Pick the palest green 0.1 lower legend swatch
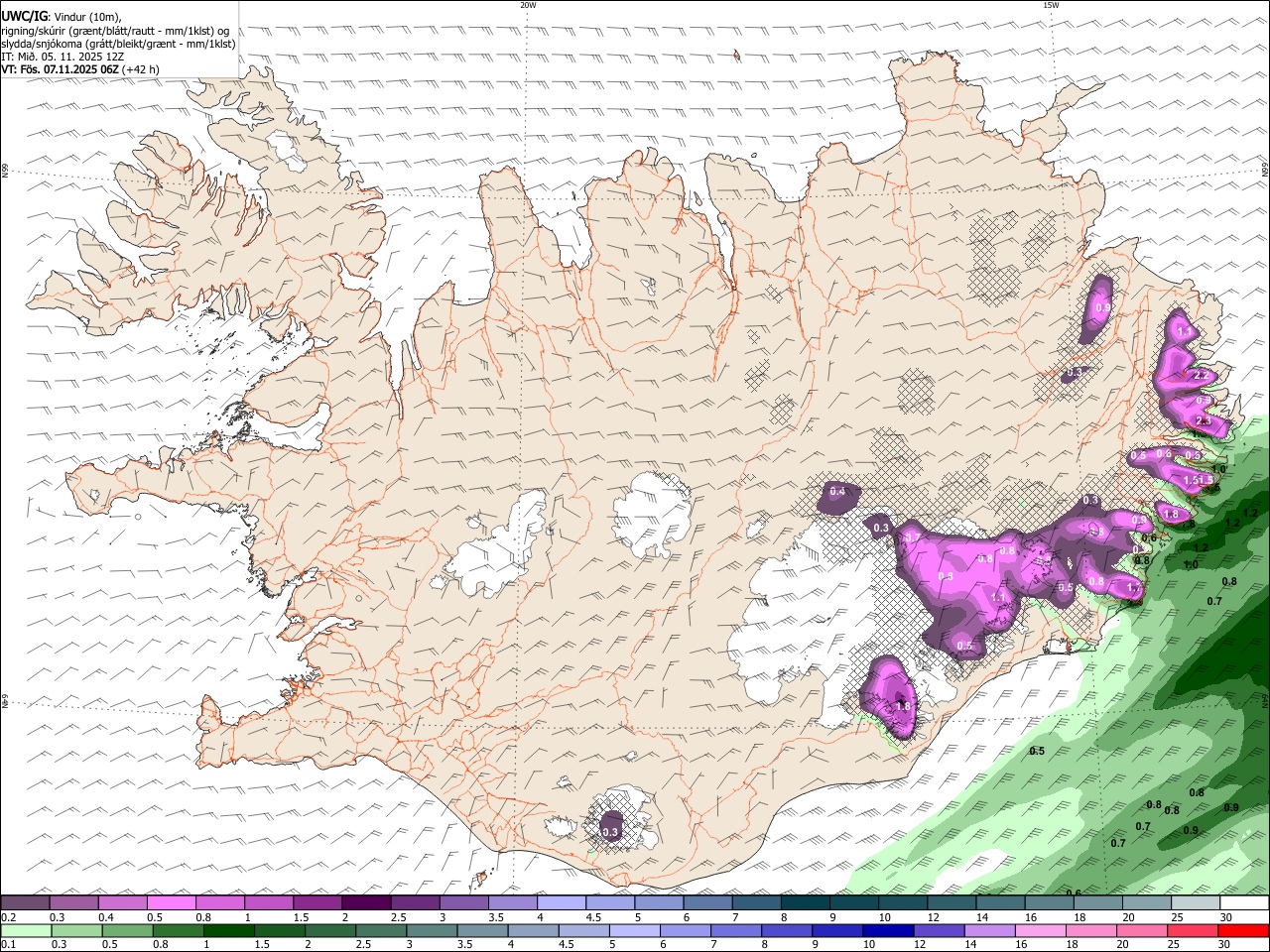1270x952 pixels. (26, 930)
